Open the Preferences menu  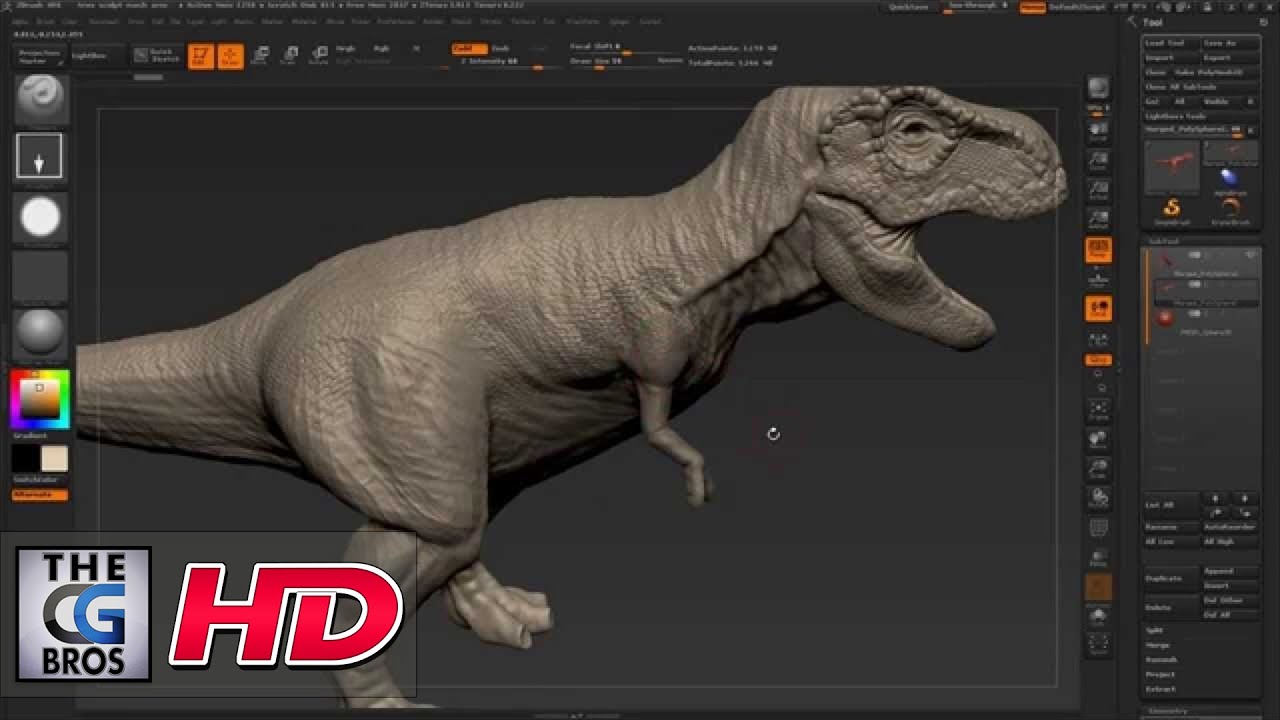pos(396,21)
